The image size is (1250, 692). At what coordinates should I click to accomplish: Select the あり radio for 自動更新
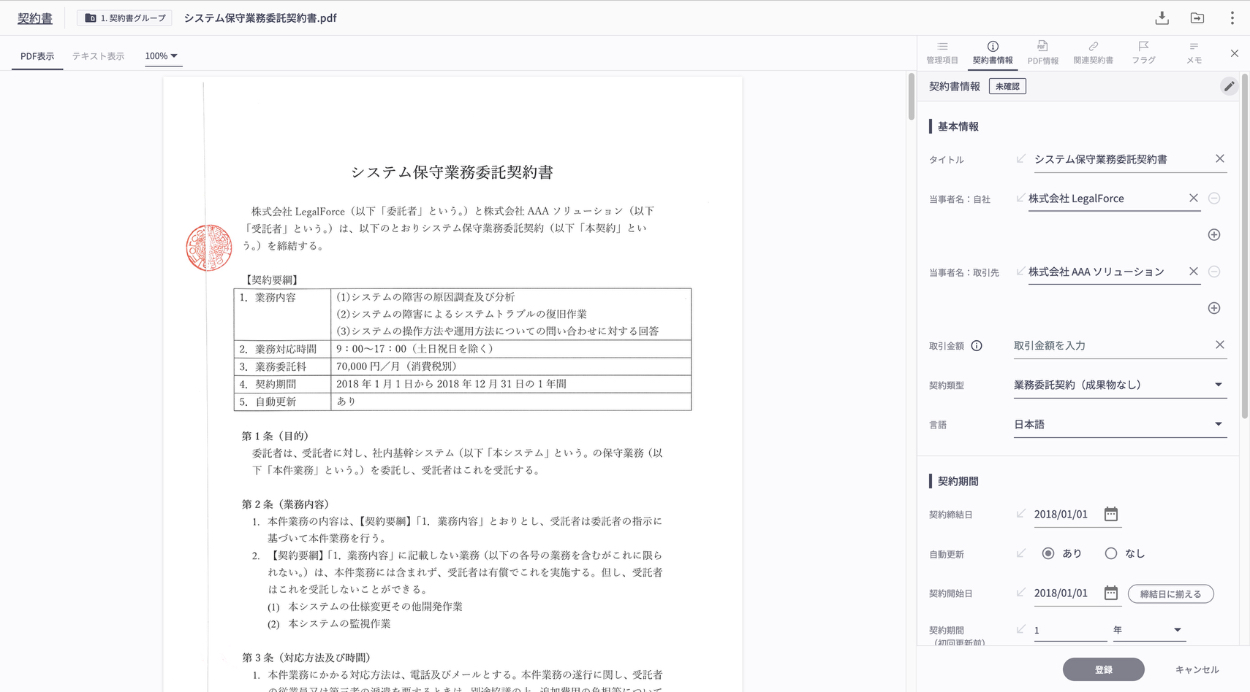pyautogui.click(x=1048, y=553)
